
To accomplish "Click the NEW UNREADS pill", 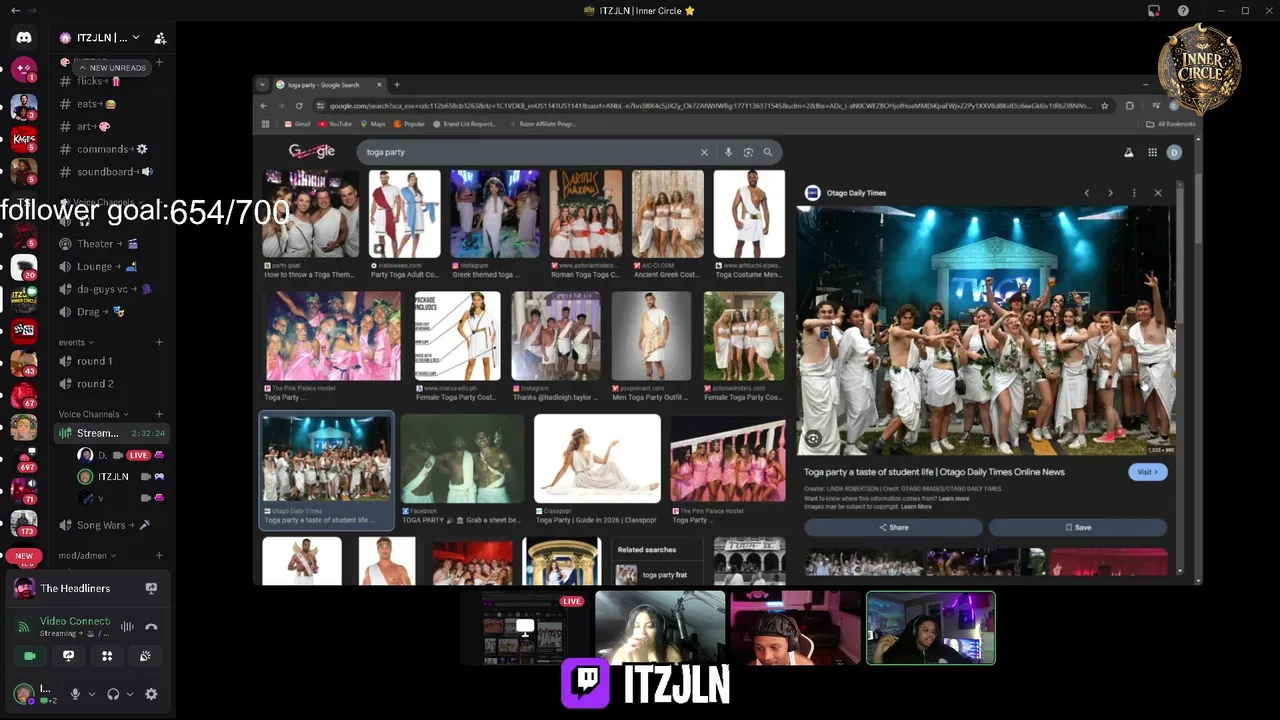I will tap(112, 67).
